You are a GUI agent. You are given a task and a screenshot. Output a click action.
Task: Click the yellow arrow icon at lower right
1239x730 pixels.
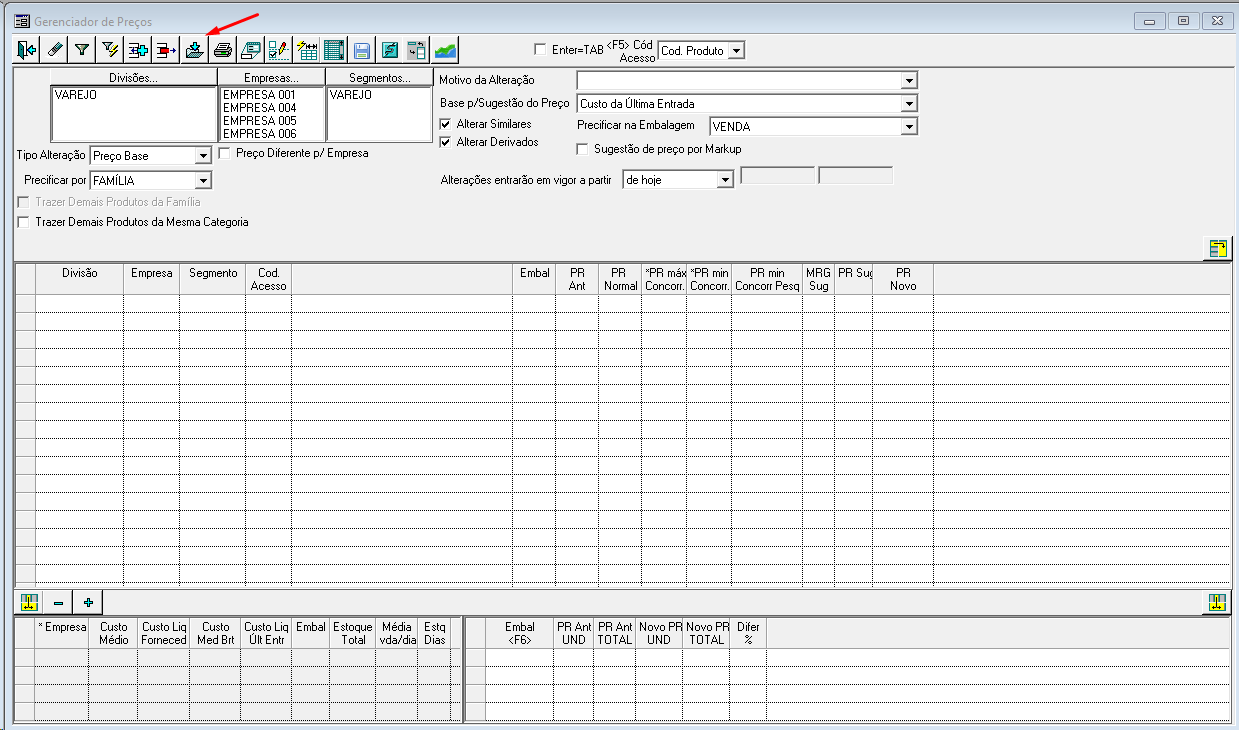click(1217, 602)
